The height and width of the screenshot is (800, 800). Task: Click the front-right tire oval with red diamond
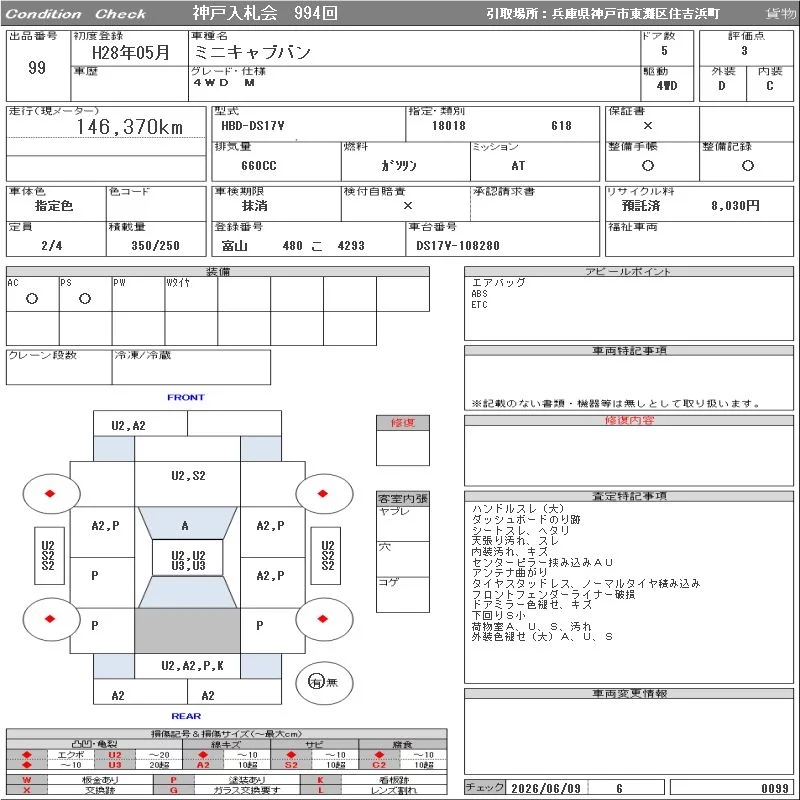[324, 493]
